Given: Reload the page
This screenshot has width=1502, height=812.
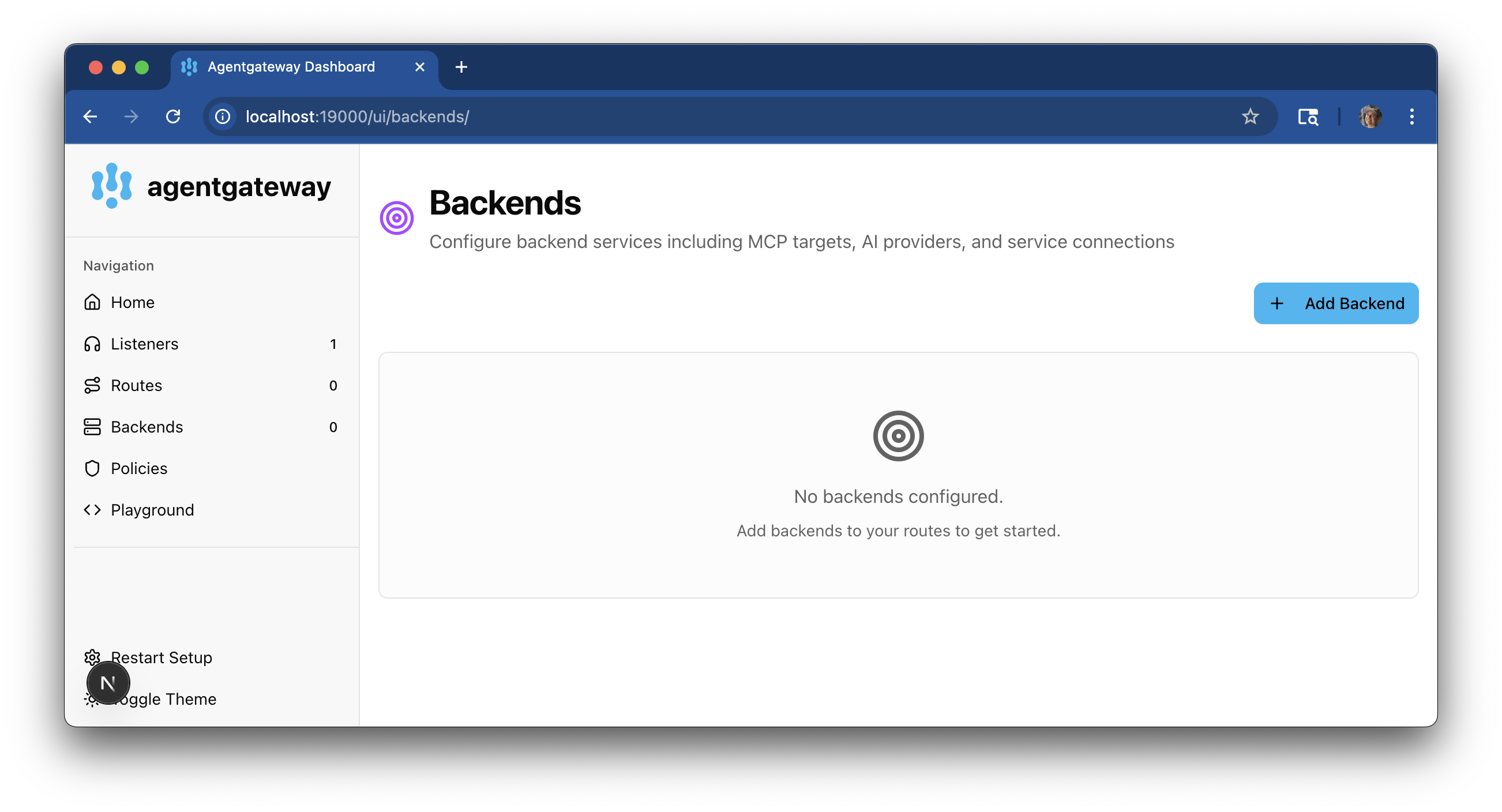Looking at the screenshot, I should (173, 116).
